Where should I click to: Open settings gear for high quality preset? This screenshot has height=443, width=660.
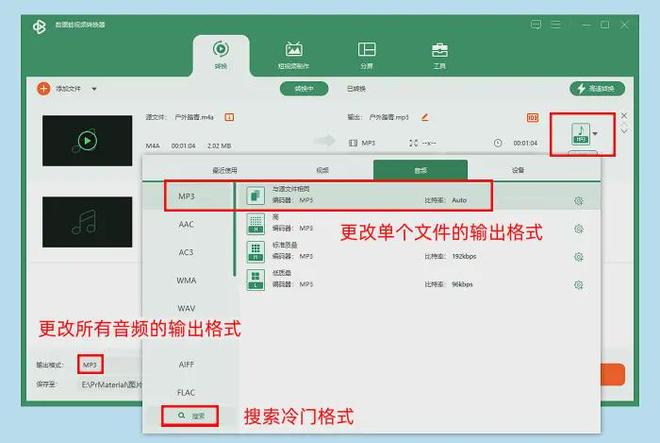pos(579,229)
